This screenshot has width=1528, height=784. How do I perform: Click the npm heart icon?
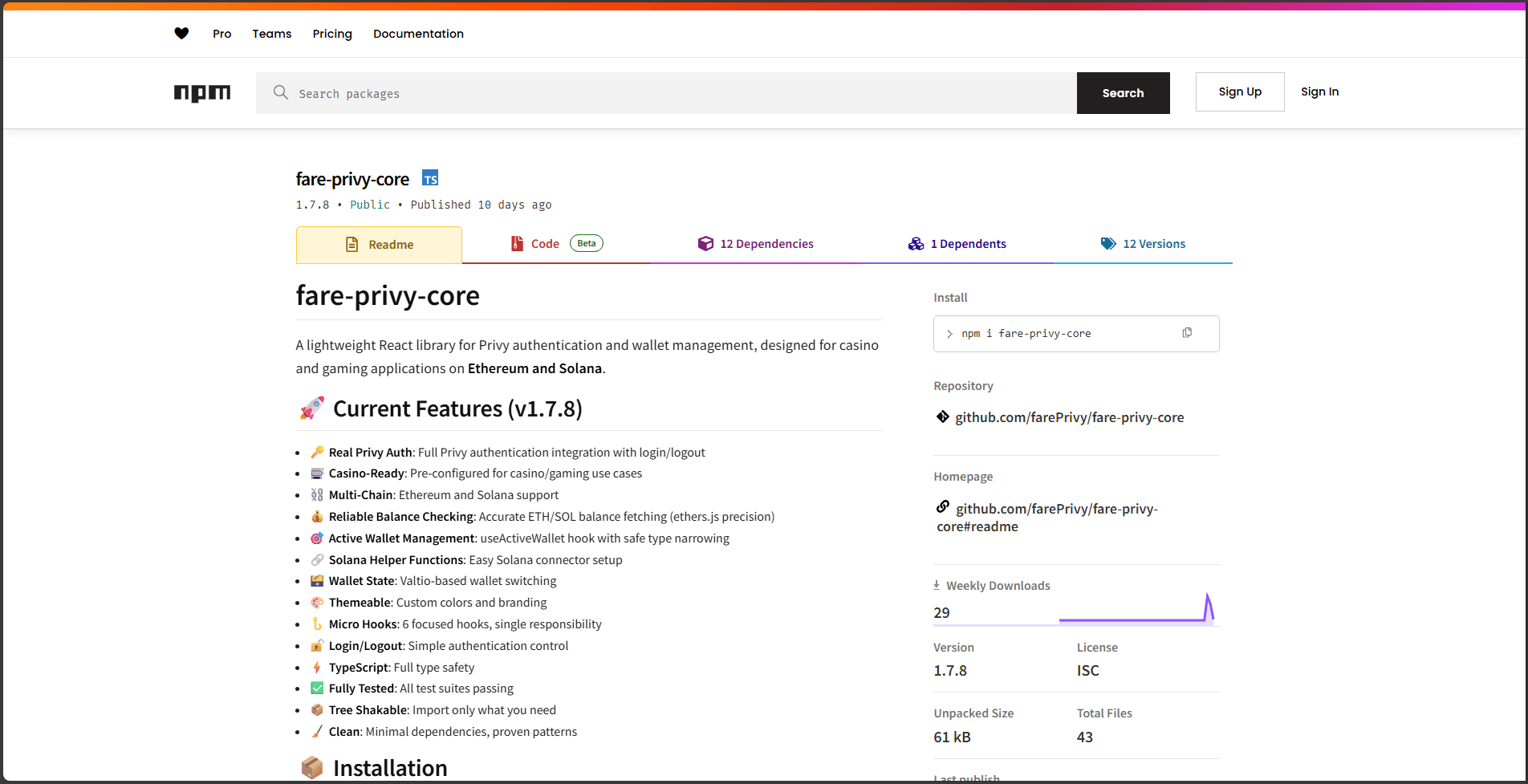pos(181,34)
